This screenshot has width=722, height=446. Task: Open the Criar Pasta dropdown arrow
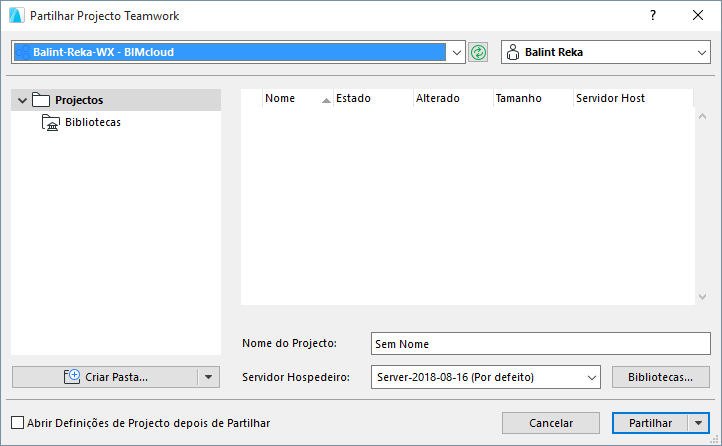pos(209,377)
